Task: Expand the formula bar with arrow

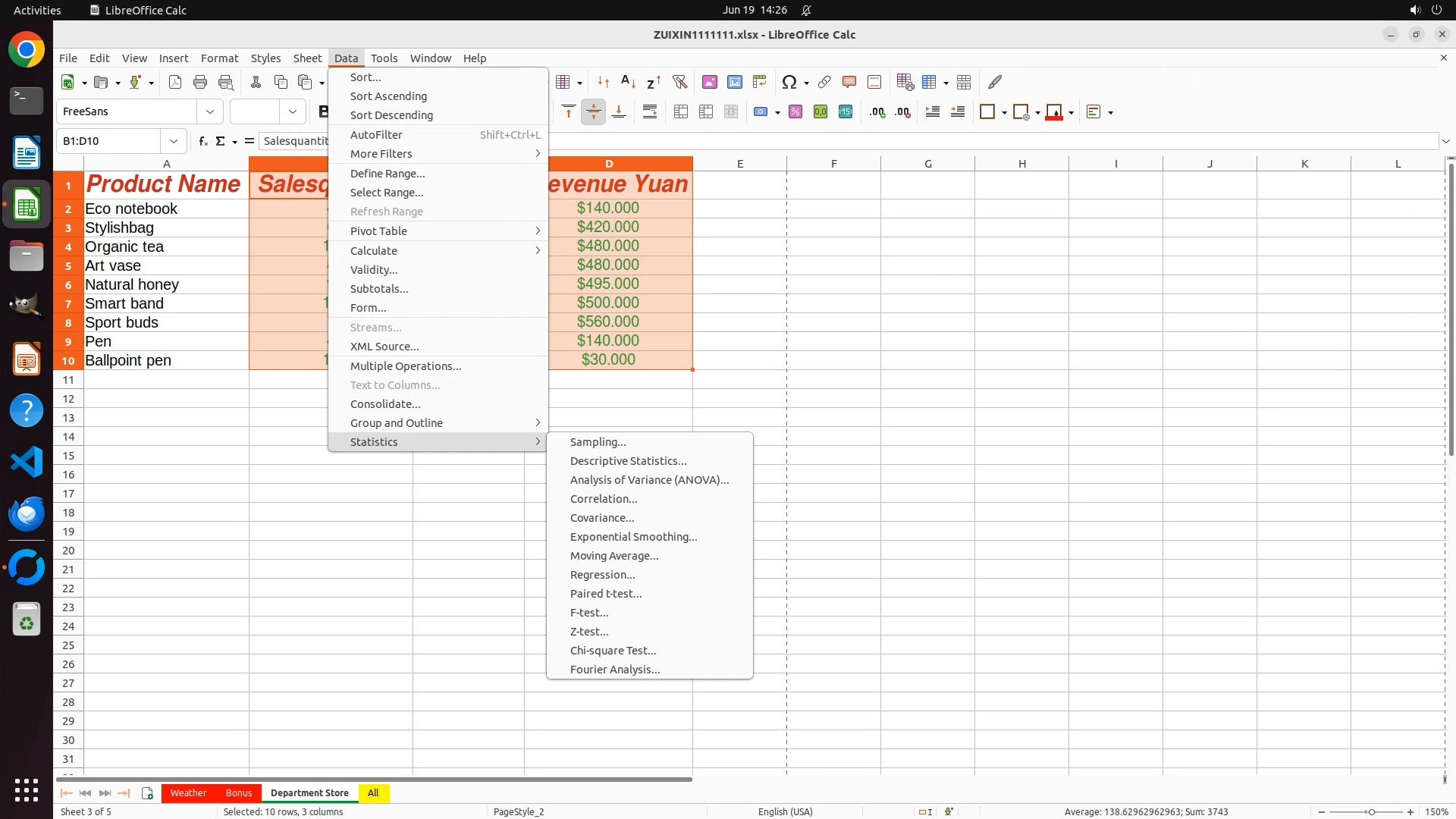Action: pyautogui.click(x=1445, y=141)
